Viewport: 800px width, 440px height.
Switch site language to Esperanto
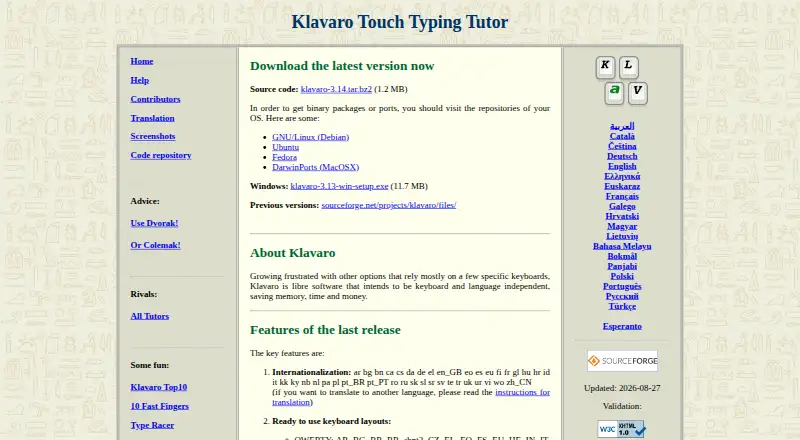[x=622, y=326]
